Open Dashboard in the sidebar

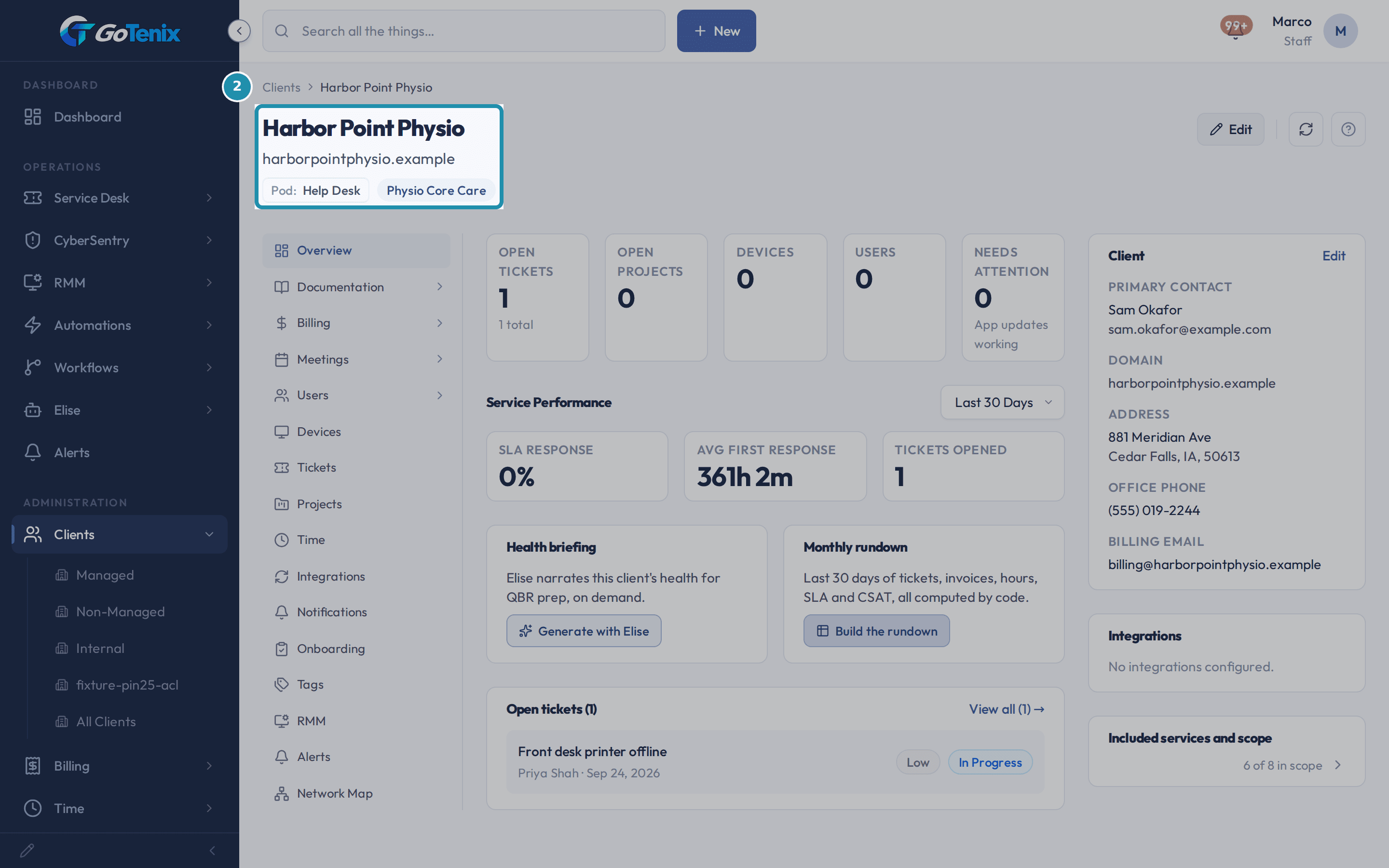point(120,117)
